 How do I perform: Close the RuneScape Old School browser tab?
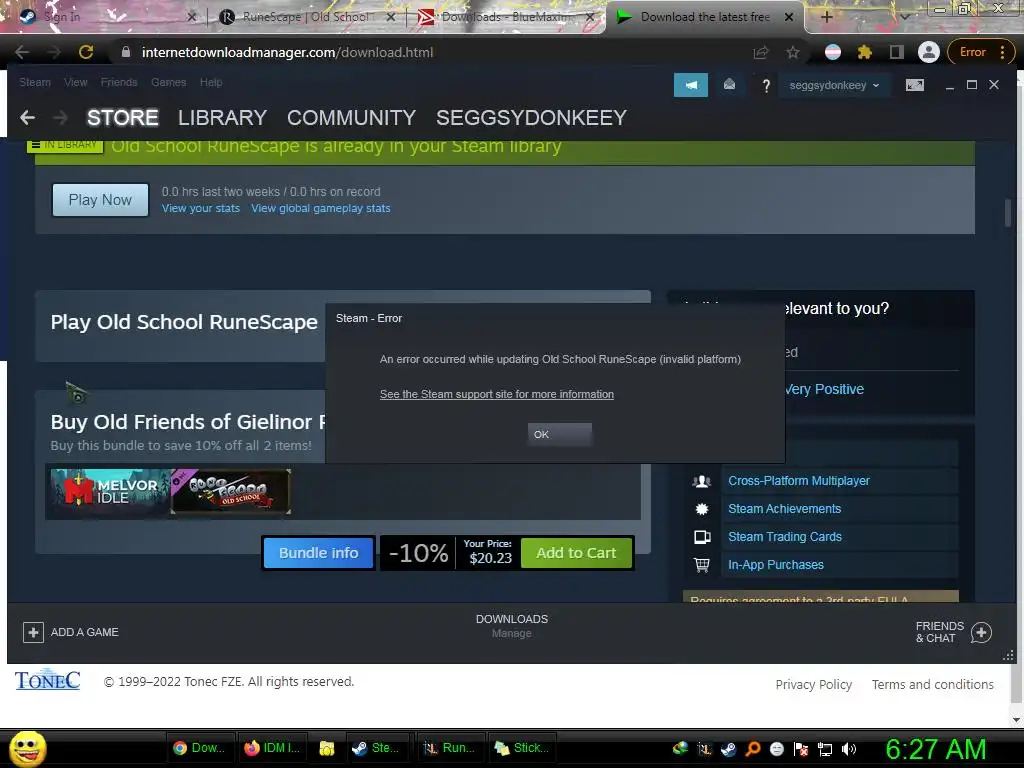pos(391,18)
